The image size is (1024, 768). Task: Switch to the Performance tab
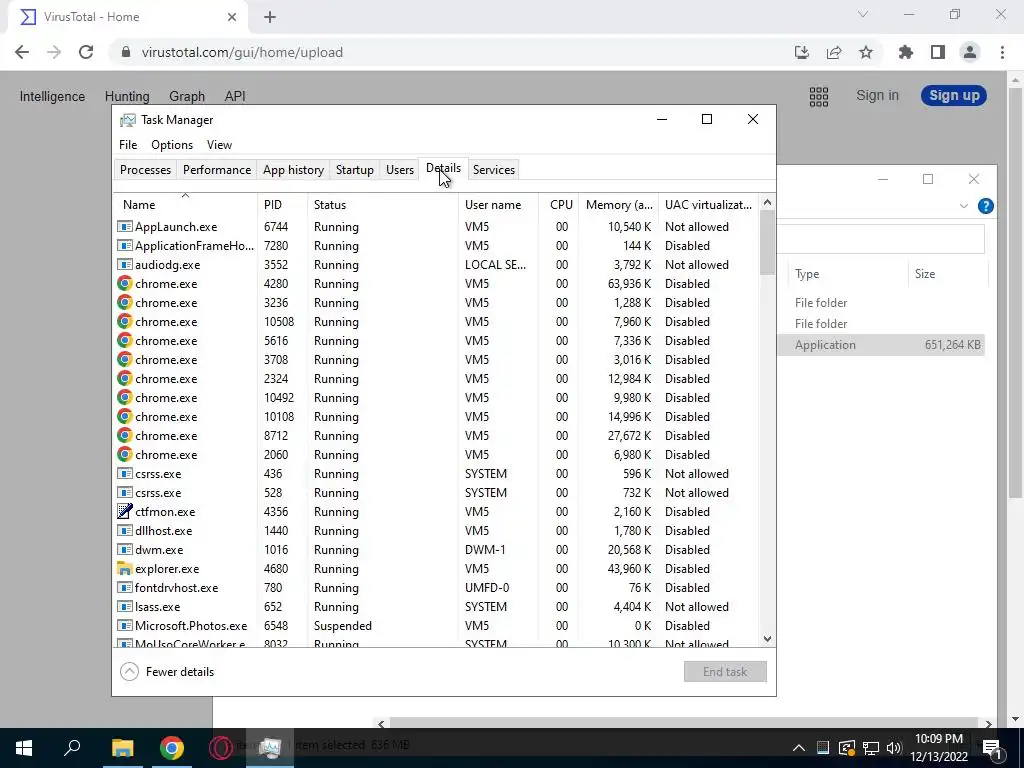click(x=217, y=170)
